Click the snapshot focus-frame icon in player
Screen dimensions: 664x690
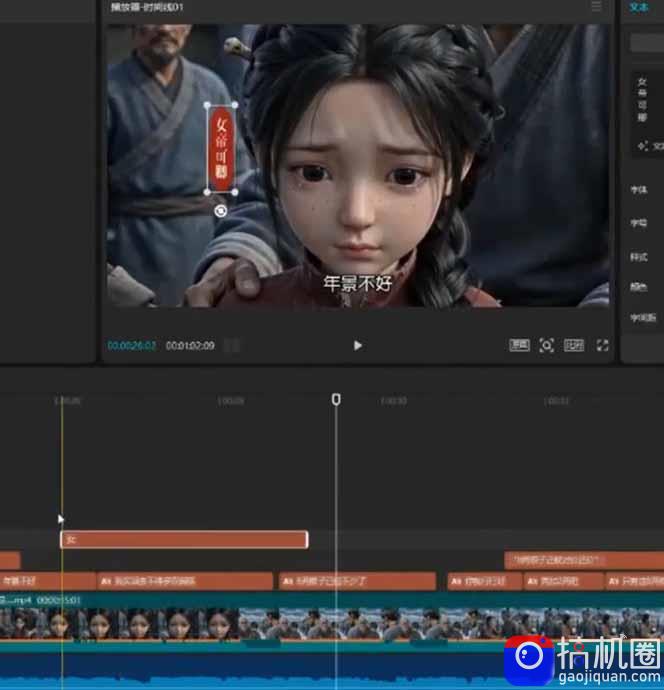(x=546, y=345)
